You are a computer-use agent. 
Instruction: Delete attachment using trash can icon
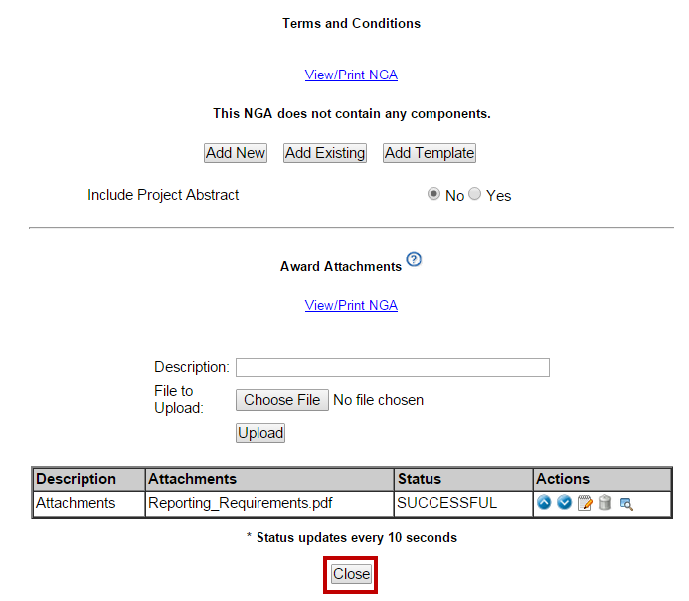[605, 503]
